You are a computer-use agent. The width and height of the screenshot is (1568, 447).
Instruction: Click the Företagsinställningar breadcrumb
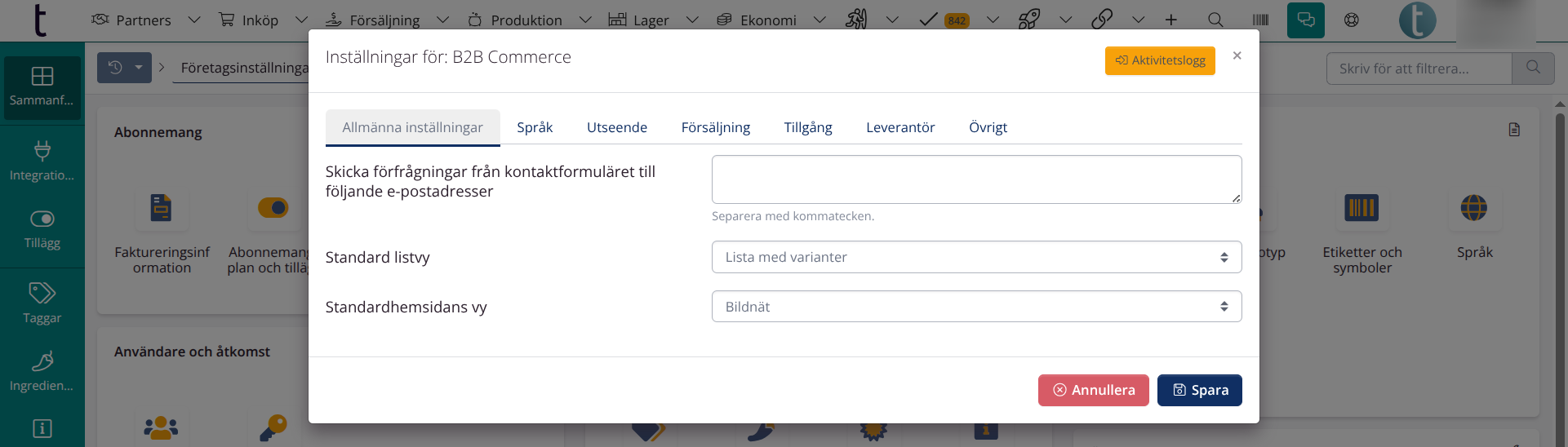click(x=244, y=68)
